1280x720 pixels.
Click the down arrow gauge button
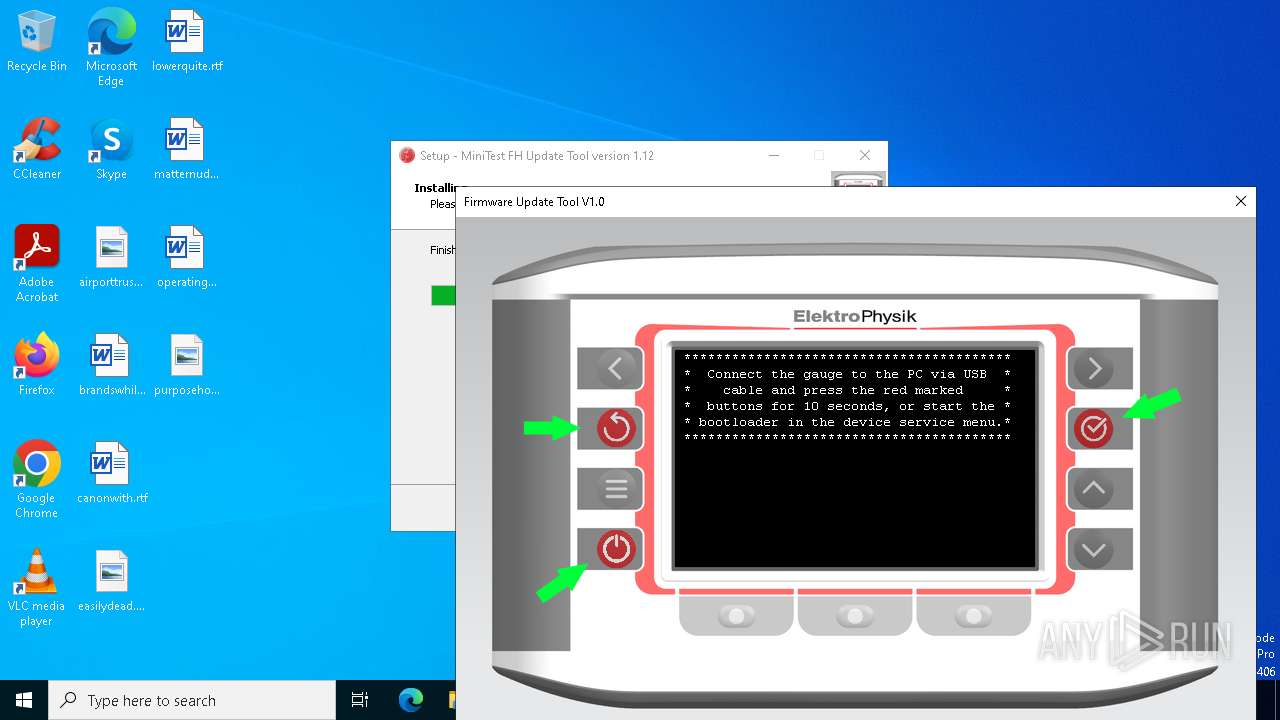[x=1099, y=549]
